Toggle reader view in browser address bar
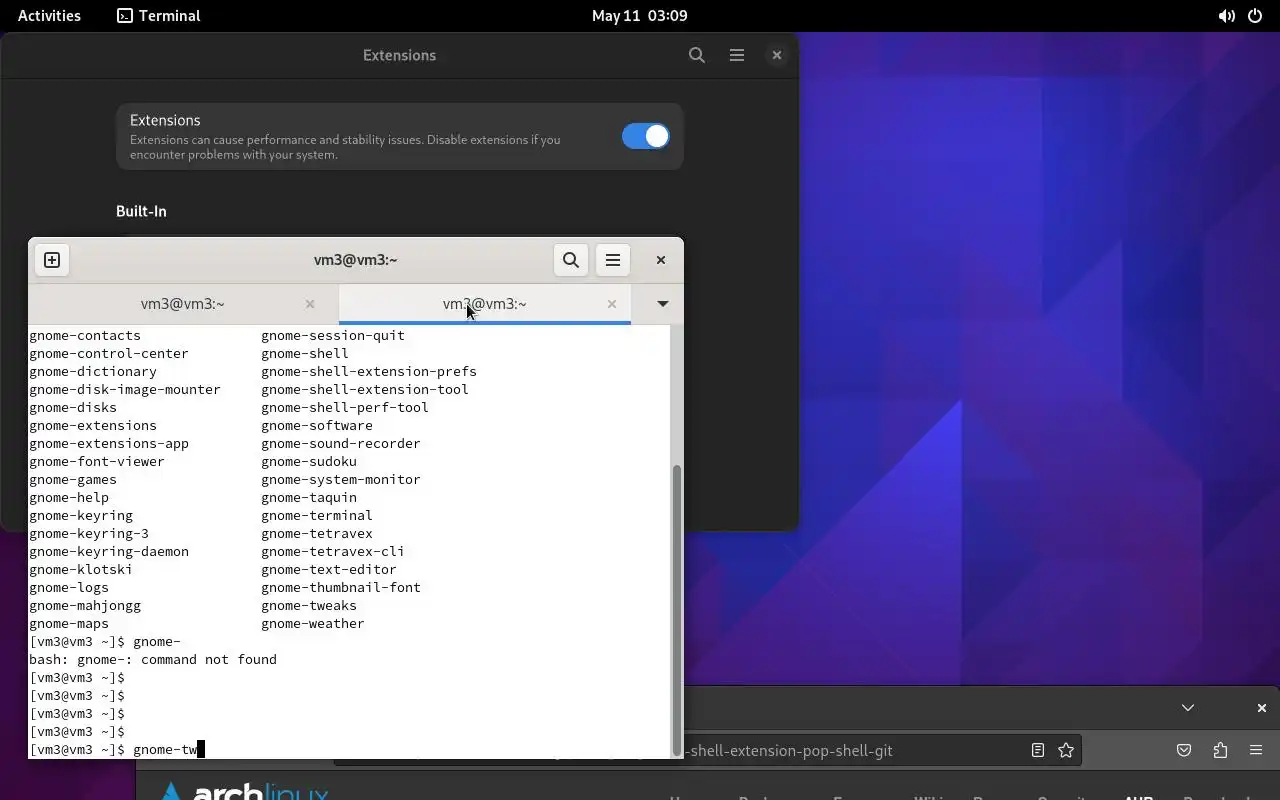 click(1038, 750)
